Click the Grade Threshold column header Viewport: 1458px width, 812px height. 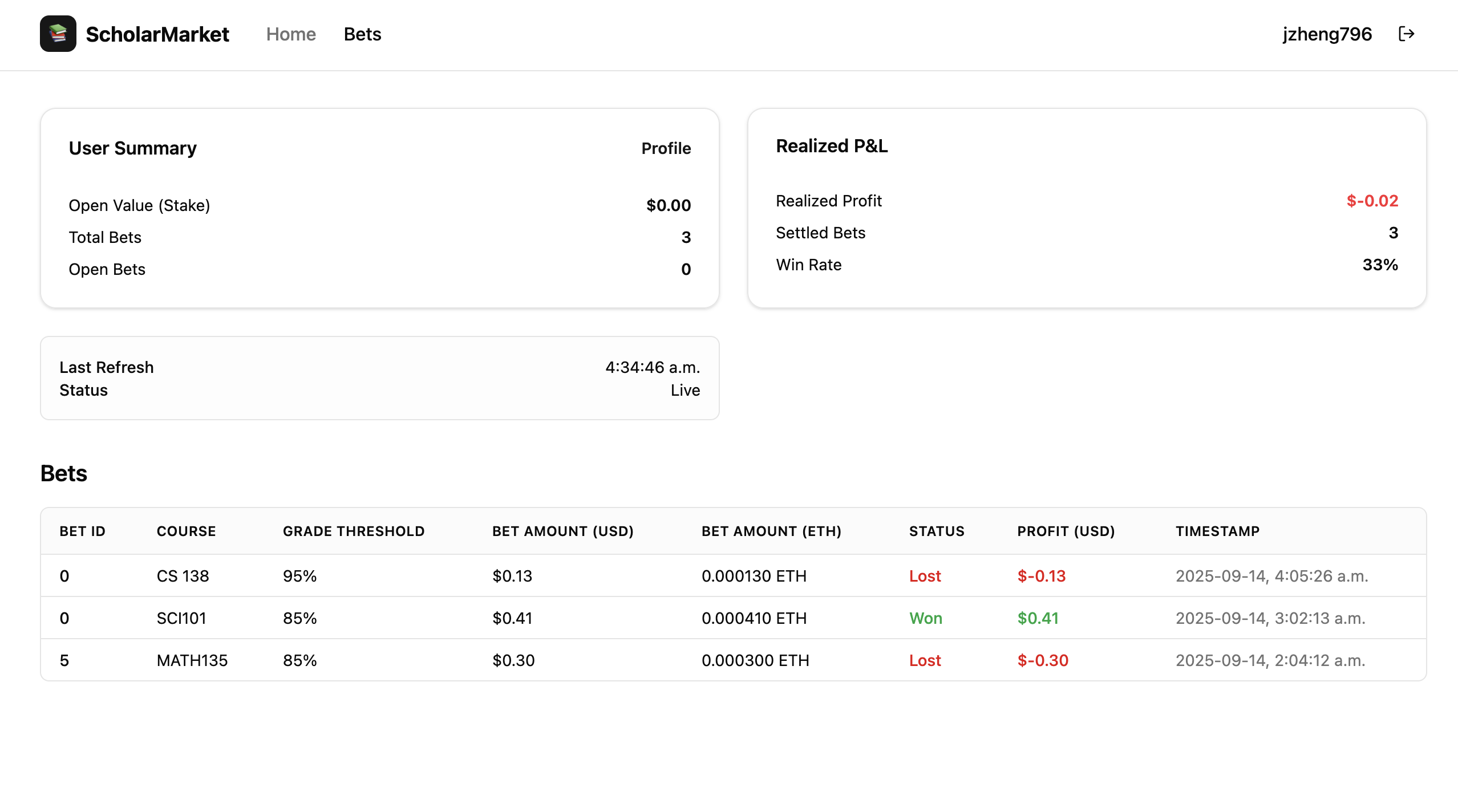click(x=354, y=531)
